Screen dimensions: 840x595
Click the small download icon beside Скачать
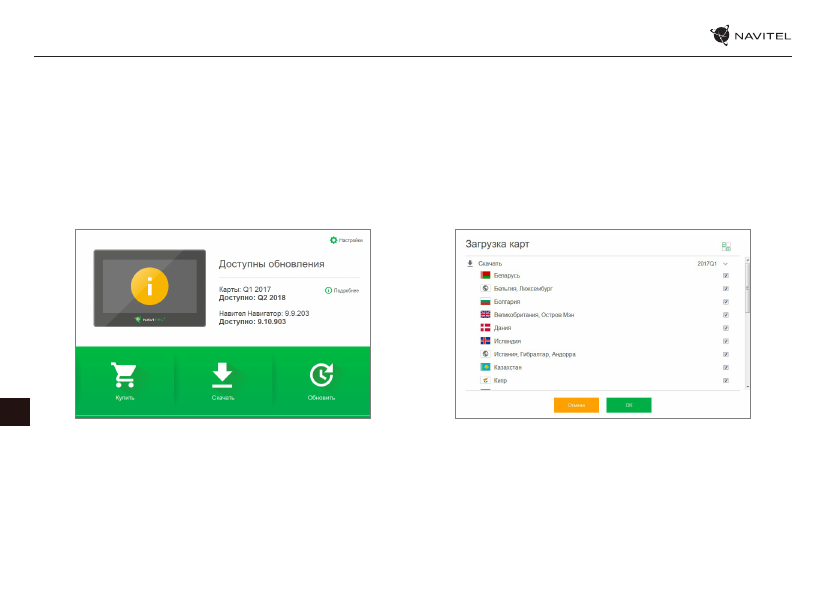(470, 263)
